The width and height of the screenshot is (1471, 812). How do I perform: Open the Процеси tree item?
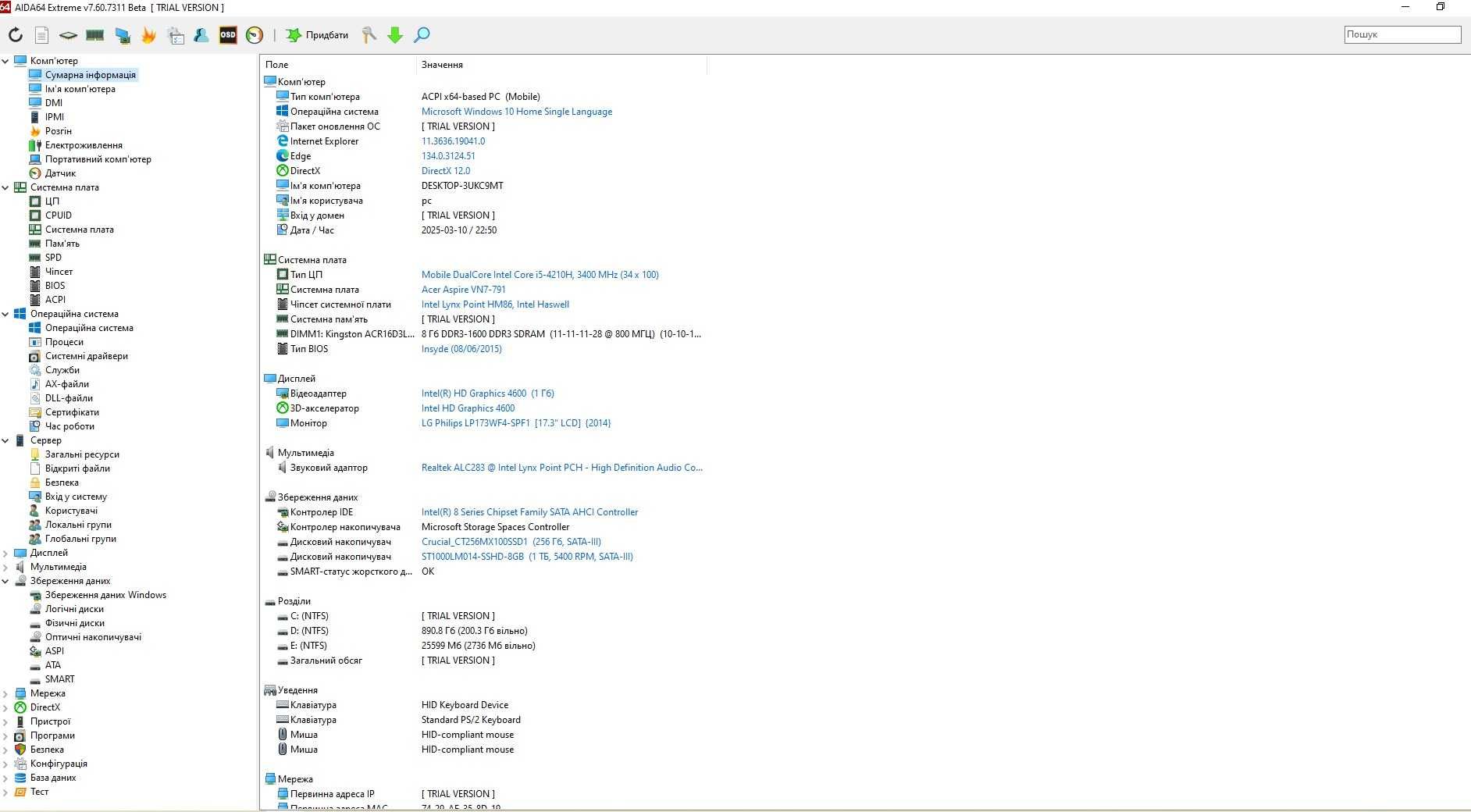64,342
